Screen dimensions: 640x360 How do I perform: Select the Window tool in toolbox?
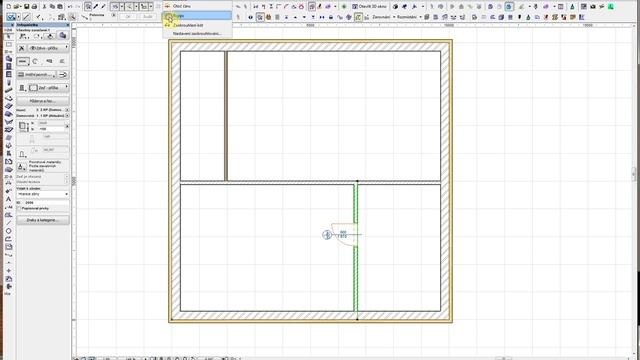coord(9,75)
